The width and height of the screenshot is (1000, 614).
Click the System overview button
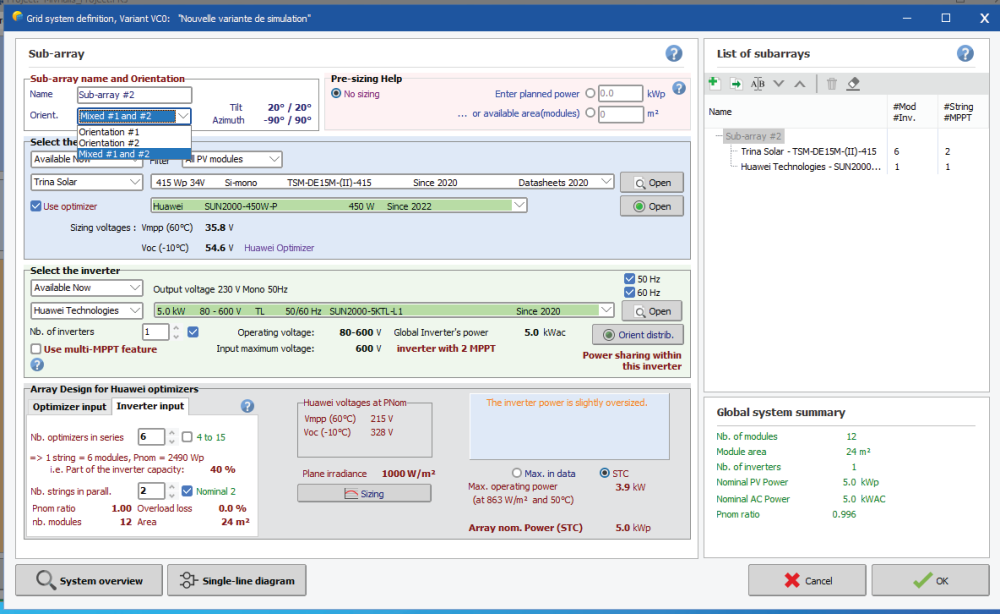[89, 580]
